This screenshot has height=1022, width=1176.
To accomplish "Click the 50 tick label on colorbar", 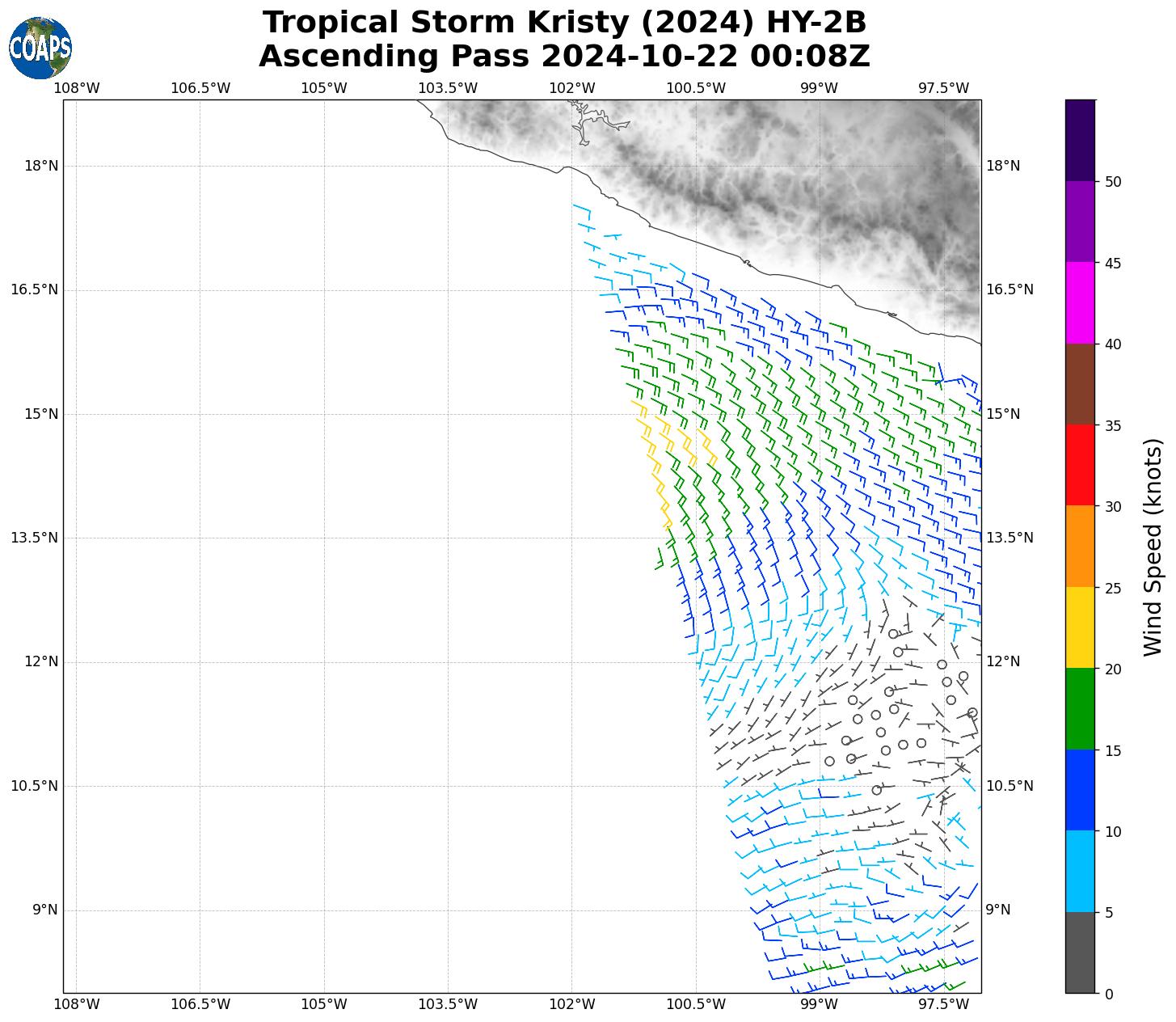I will [1113, 182].
